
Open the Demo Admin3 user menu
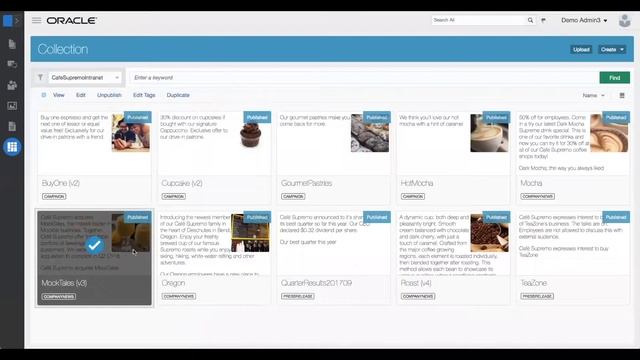[584, 20]
